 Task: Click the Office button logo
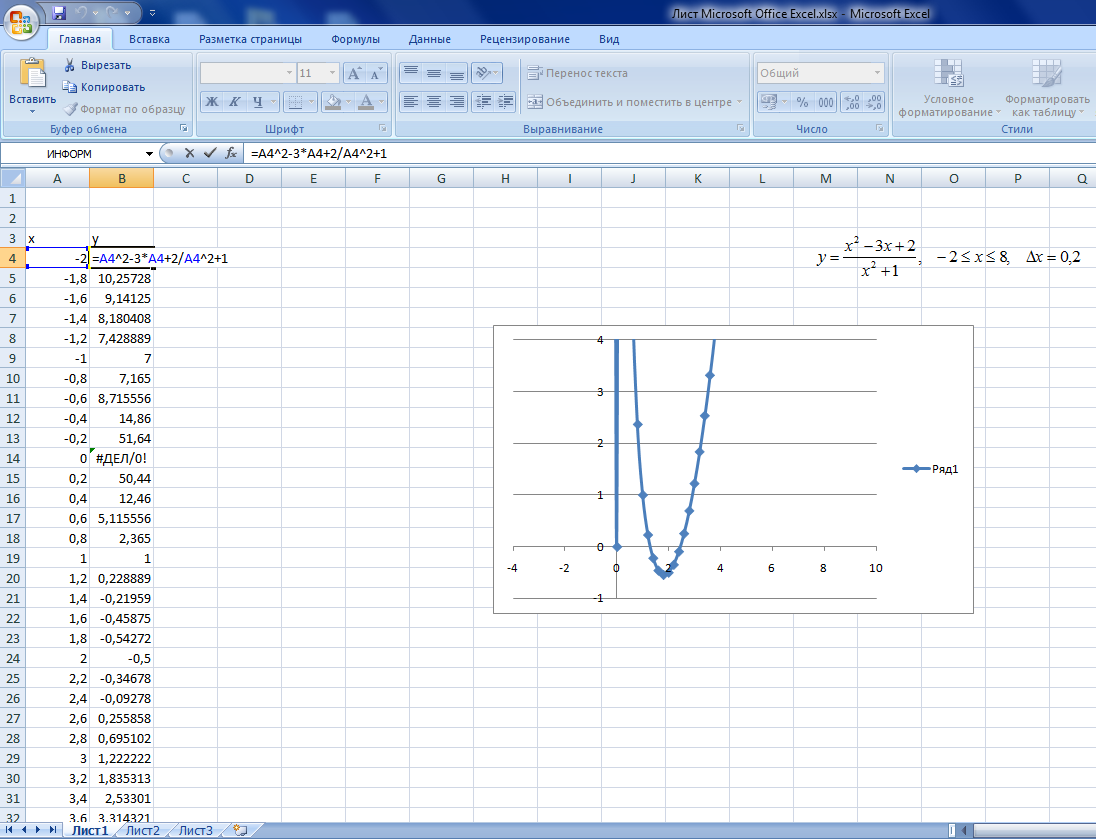point(21,20)
